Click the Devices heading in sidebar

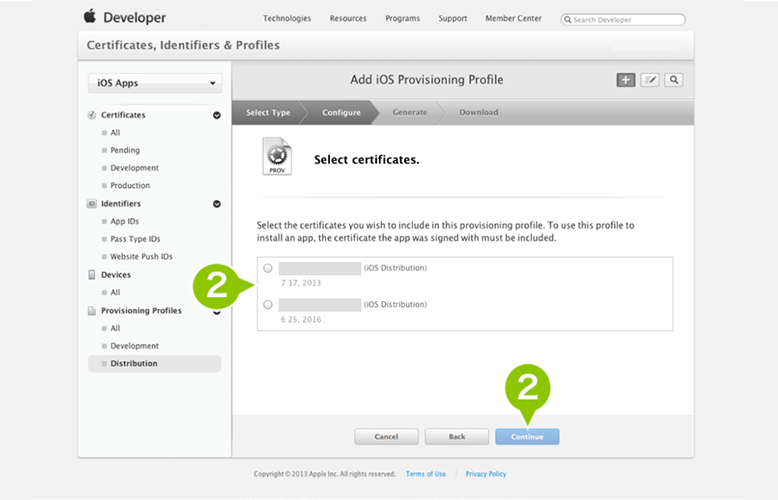pos(116,275)
